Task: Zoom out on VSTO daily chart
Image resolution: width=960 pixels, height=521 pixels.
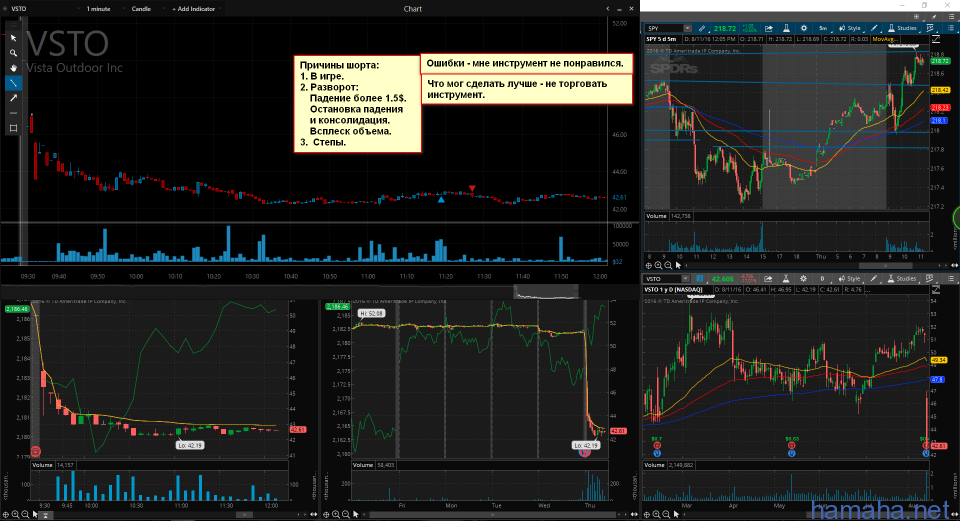Action: coord(668,514)
